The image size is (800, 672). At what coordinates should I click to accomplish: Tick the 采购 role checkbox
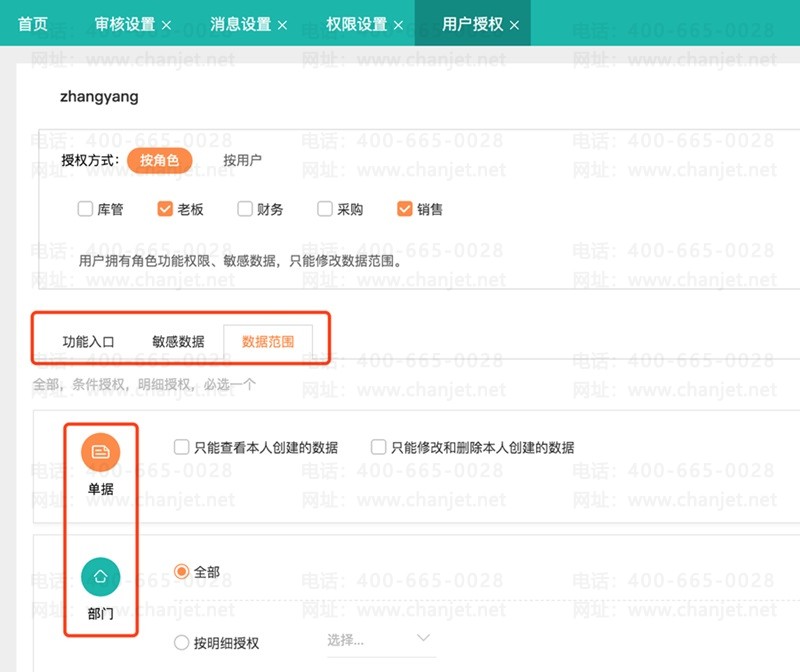pyautogui.click(x=325, y=209)
